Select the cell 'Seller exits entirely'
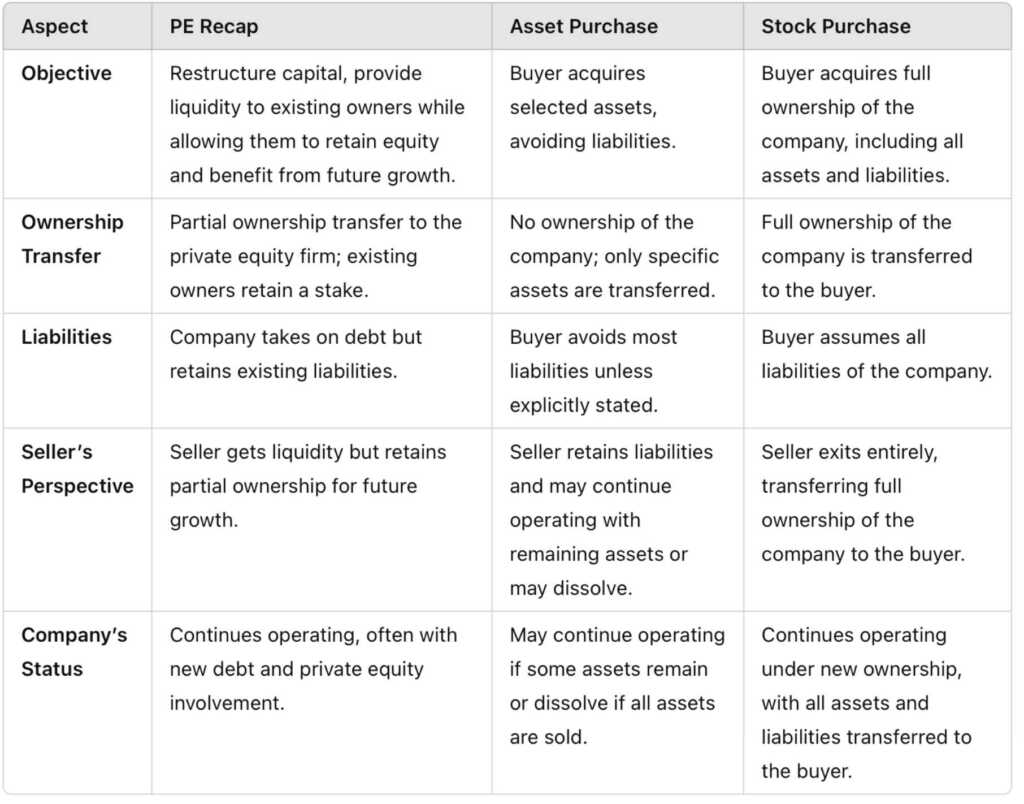The image size is (1024, 804). 863,503
